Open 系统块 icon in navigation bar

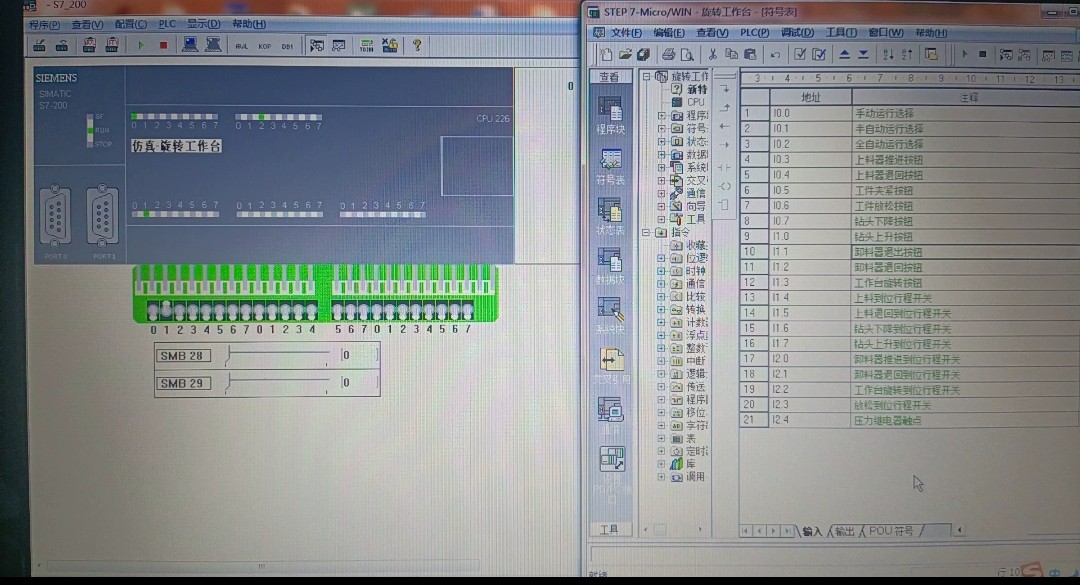[610, 316]
